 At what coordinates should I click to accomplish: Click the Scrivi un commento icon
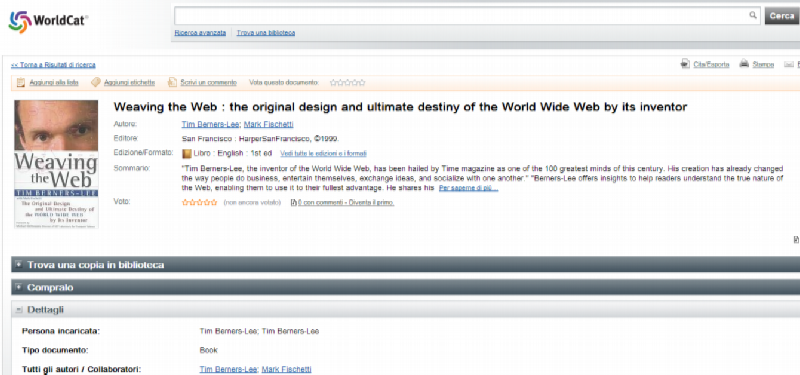pos(172,82)
